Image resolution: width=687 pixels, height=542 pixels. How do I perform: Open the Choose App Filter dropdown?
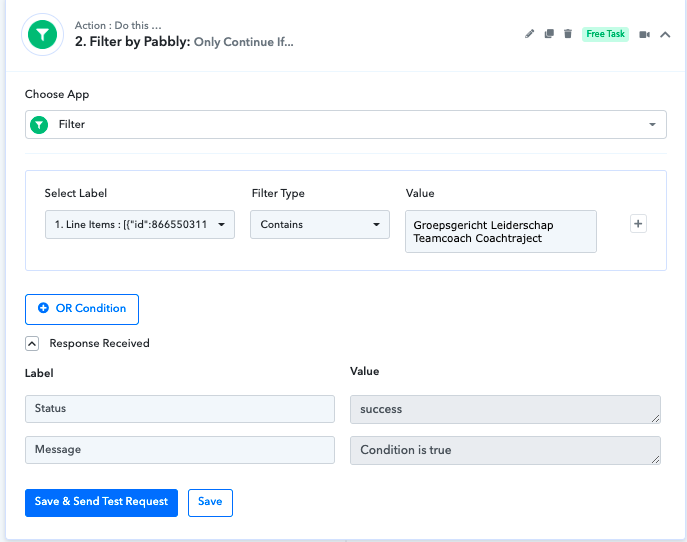[x=346, y=124]
